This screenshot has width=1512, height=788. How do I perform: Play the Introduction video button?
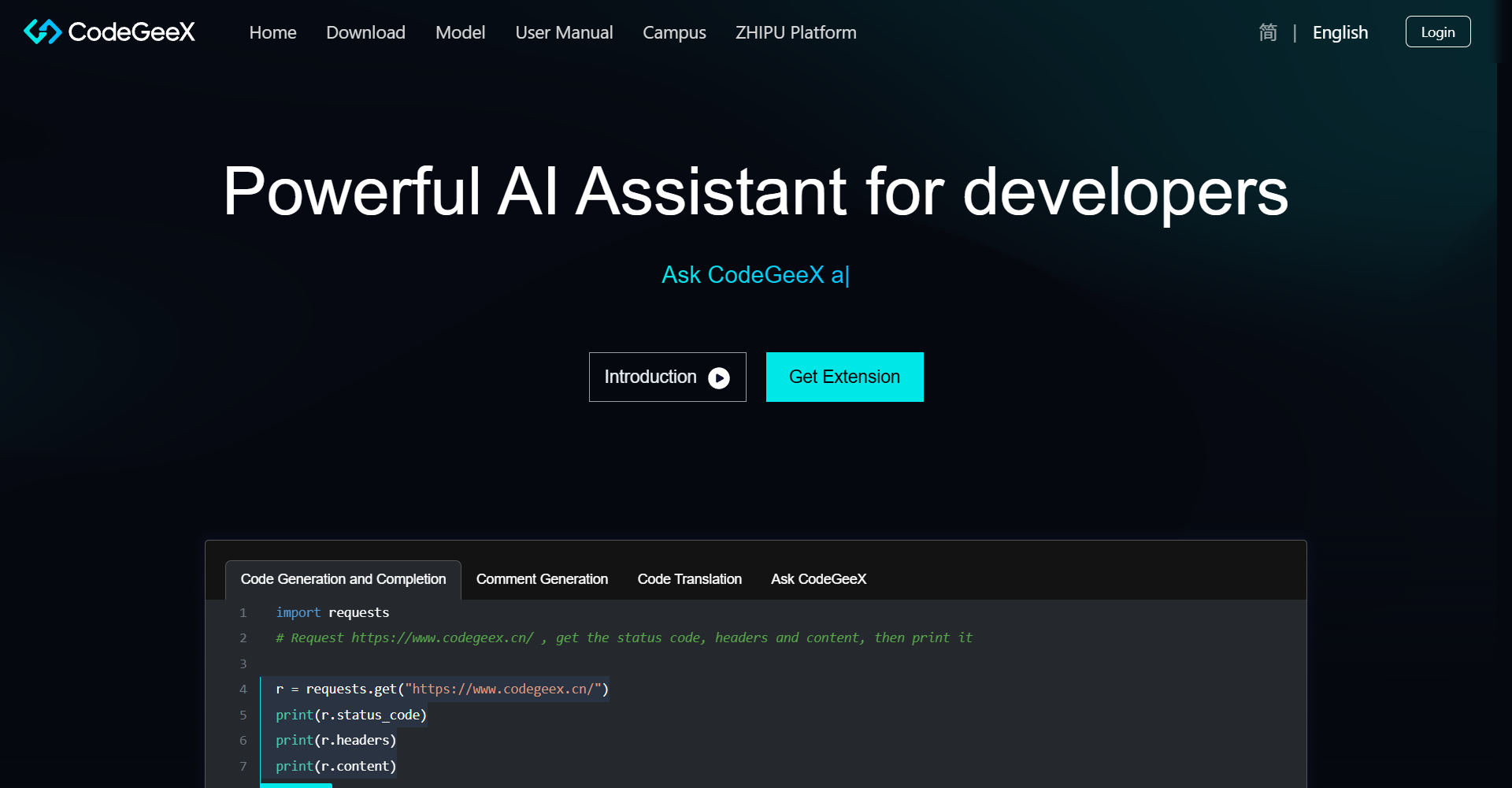667,377
